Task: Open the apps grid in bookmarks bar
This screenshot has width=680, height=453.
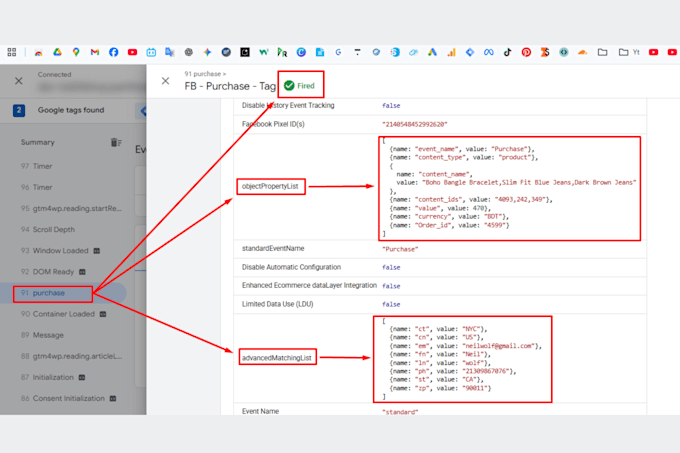Action: pos(12,52)
